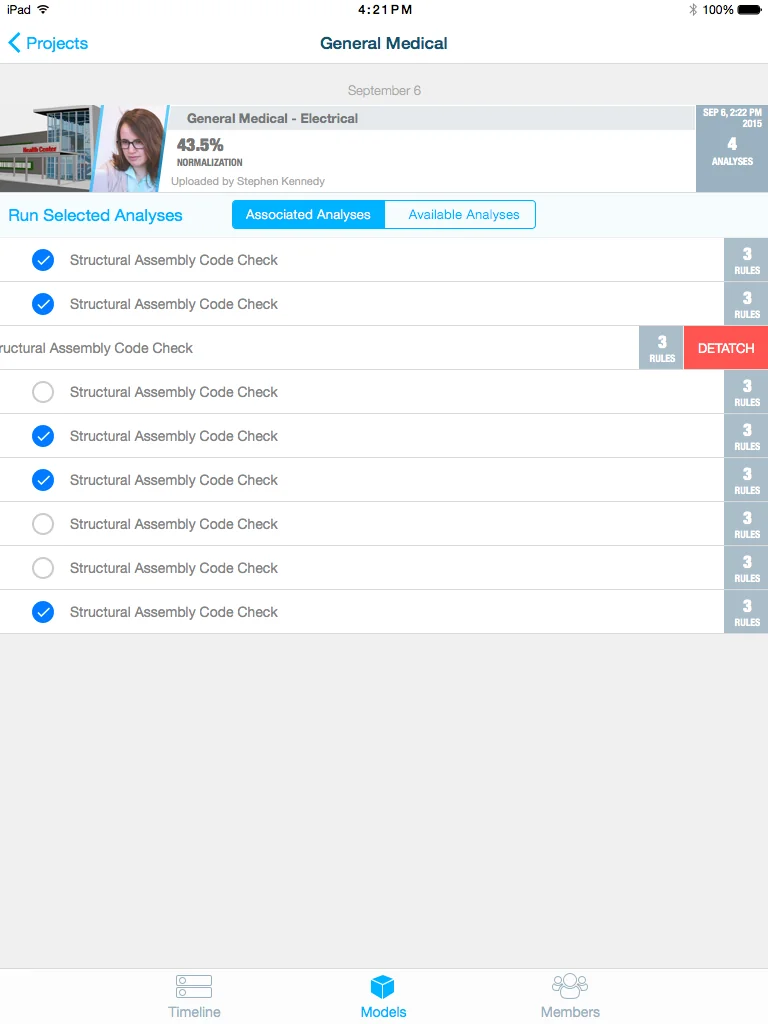Screen dimensions: 768x1024
Task: Switch to Available Analyses tab
Action: point(460,214)
